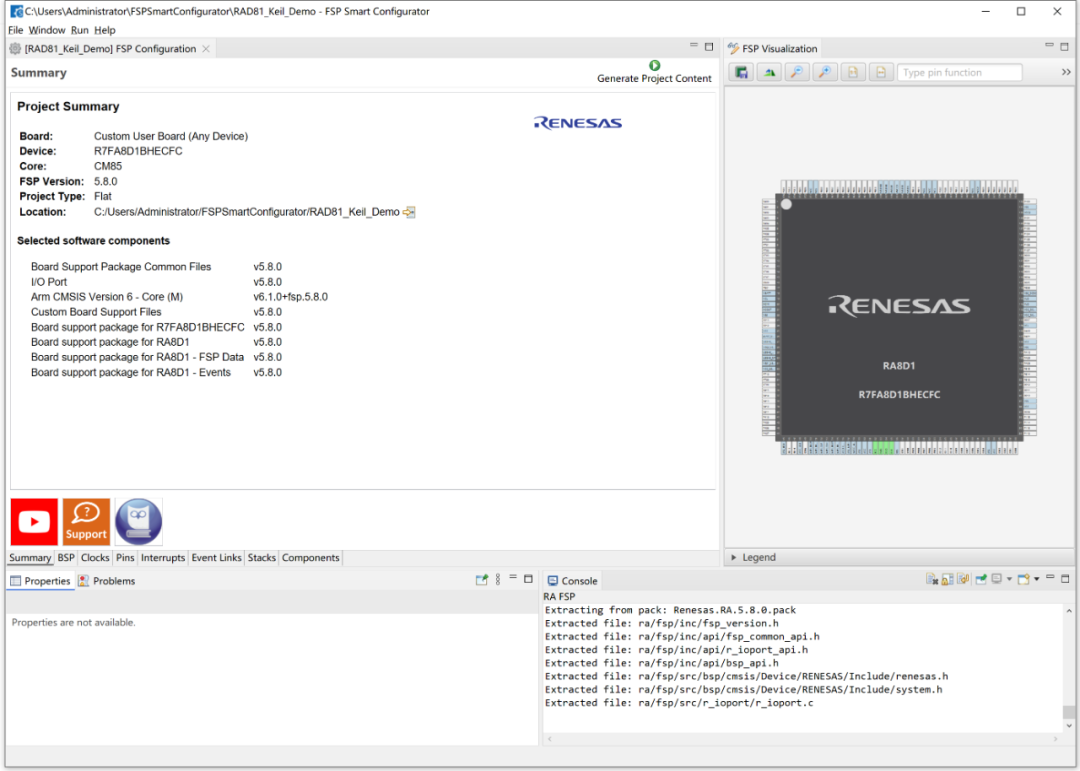Switch to the Stacks tab
The height and width of the screenshot is (771, 1080).
pos(261,558)
